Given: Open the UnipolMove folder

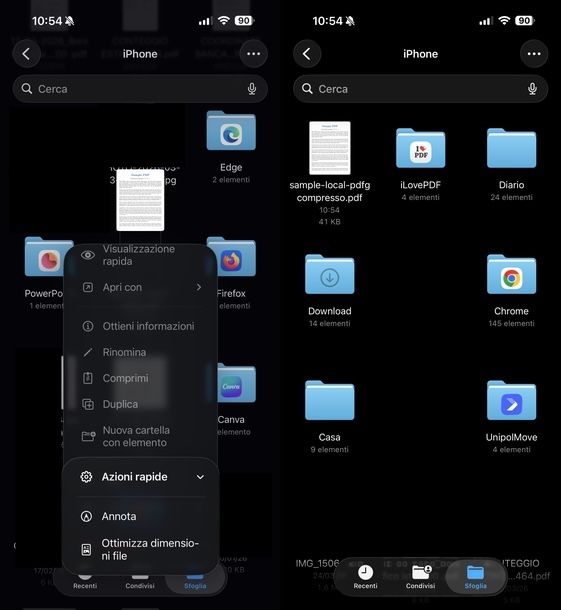Looking at the screenshot, I should [x=512, y=401].
